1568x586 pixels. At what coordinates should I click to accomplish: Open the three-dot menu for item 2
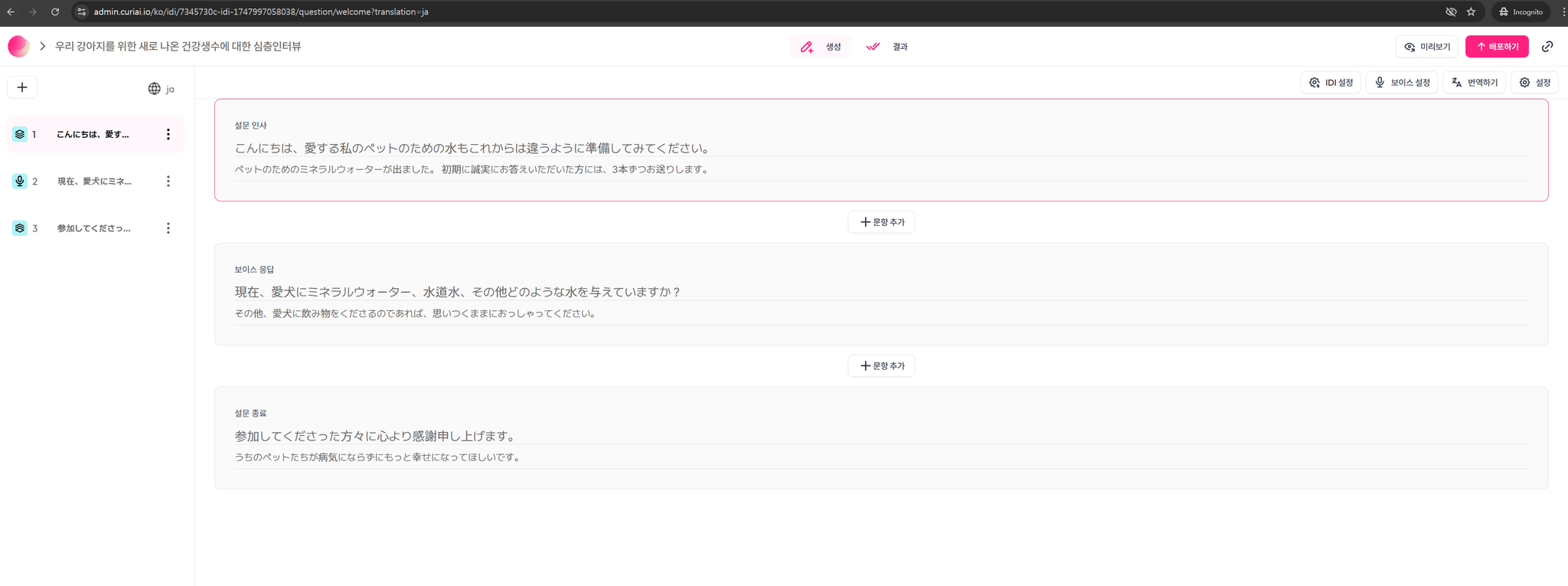pyautogui.click(x=168, y=182)
